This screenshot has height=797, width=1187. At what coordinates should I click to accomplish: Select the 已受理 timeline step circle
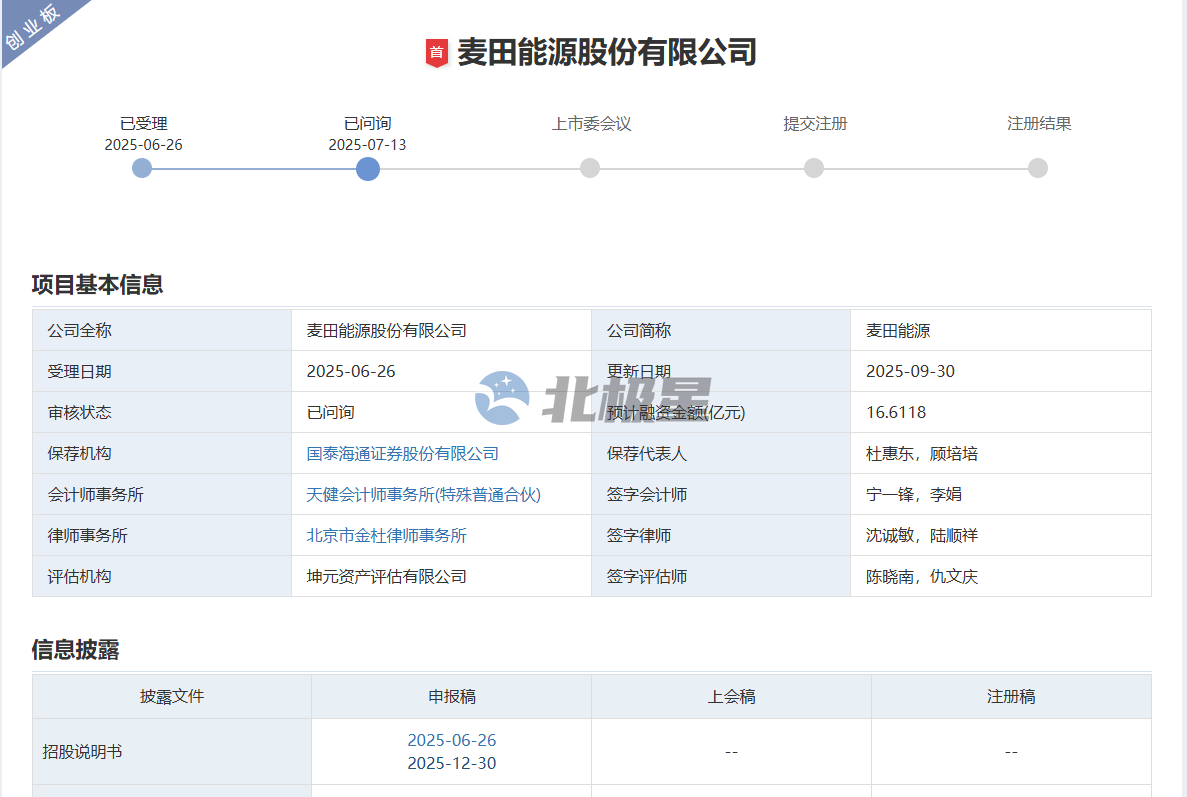142,168
